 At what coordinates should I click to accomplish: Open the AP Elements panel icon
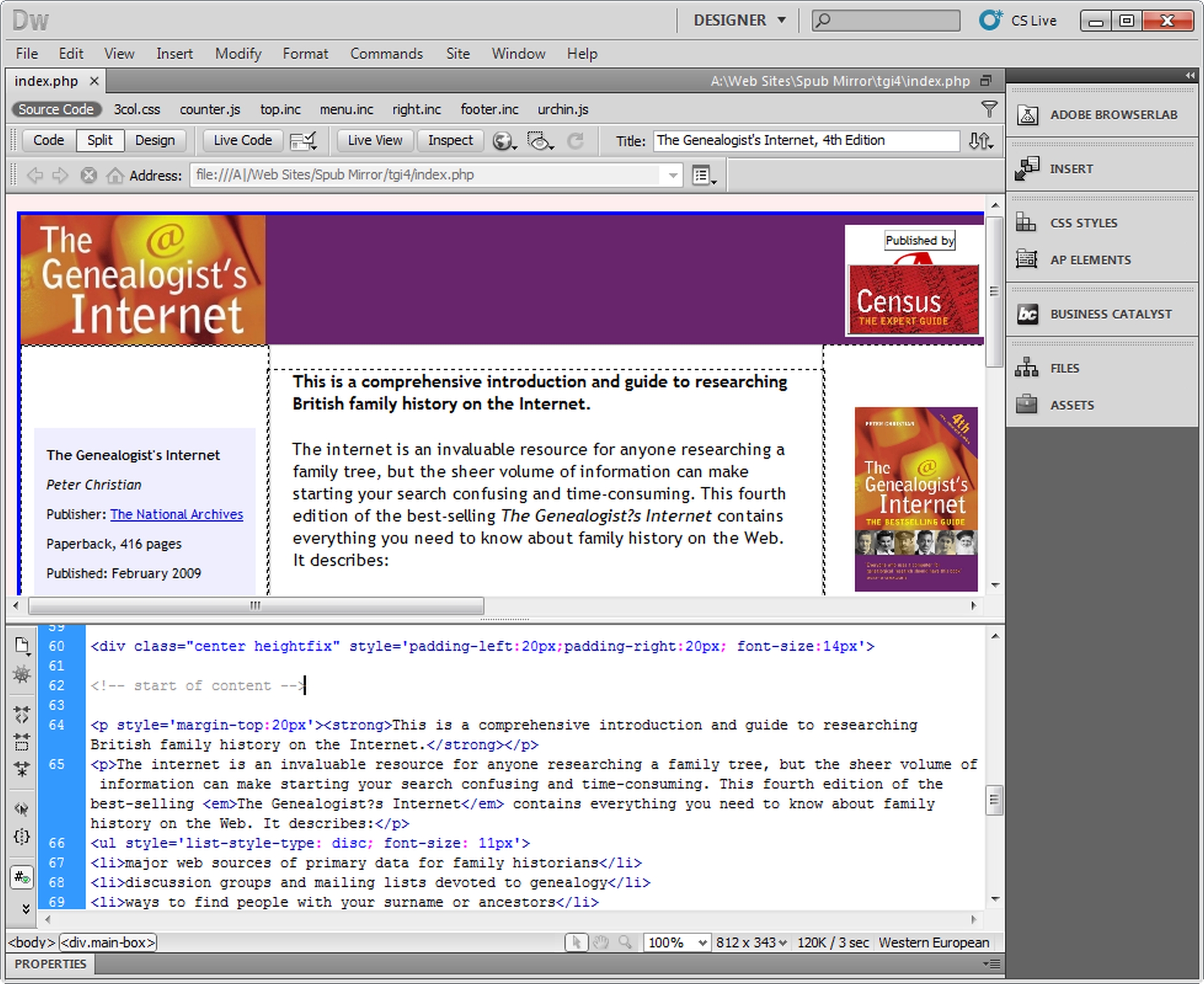[1026, 259]
